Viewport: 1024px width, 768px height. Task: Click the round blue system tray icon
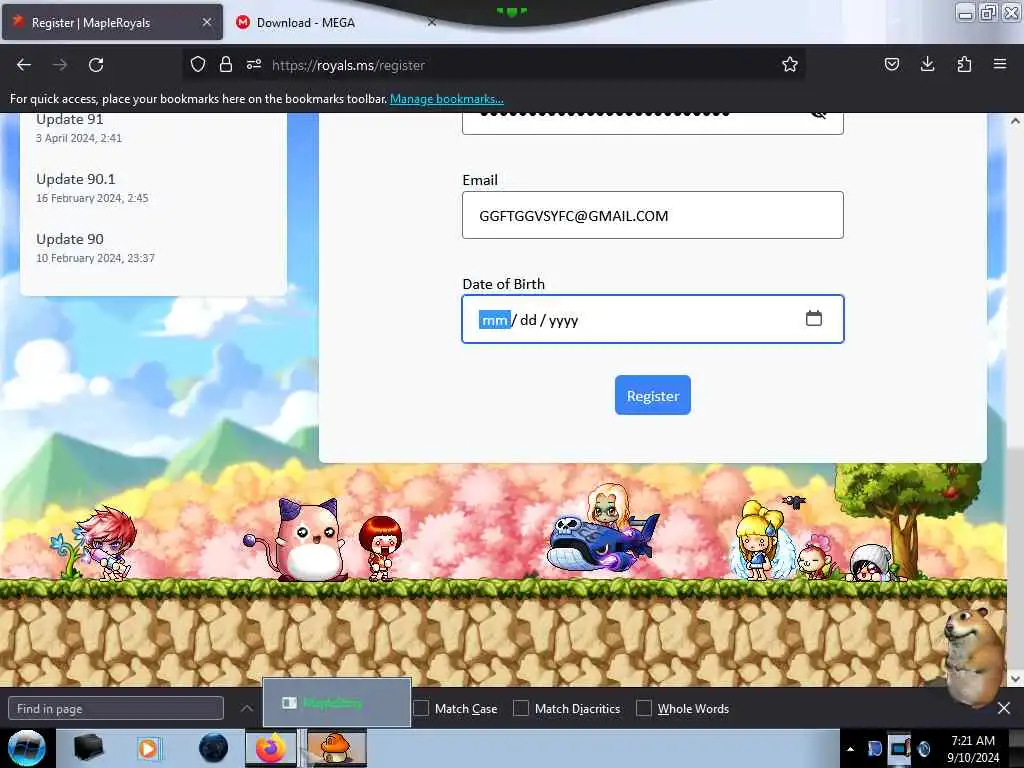tap(924, 749)
